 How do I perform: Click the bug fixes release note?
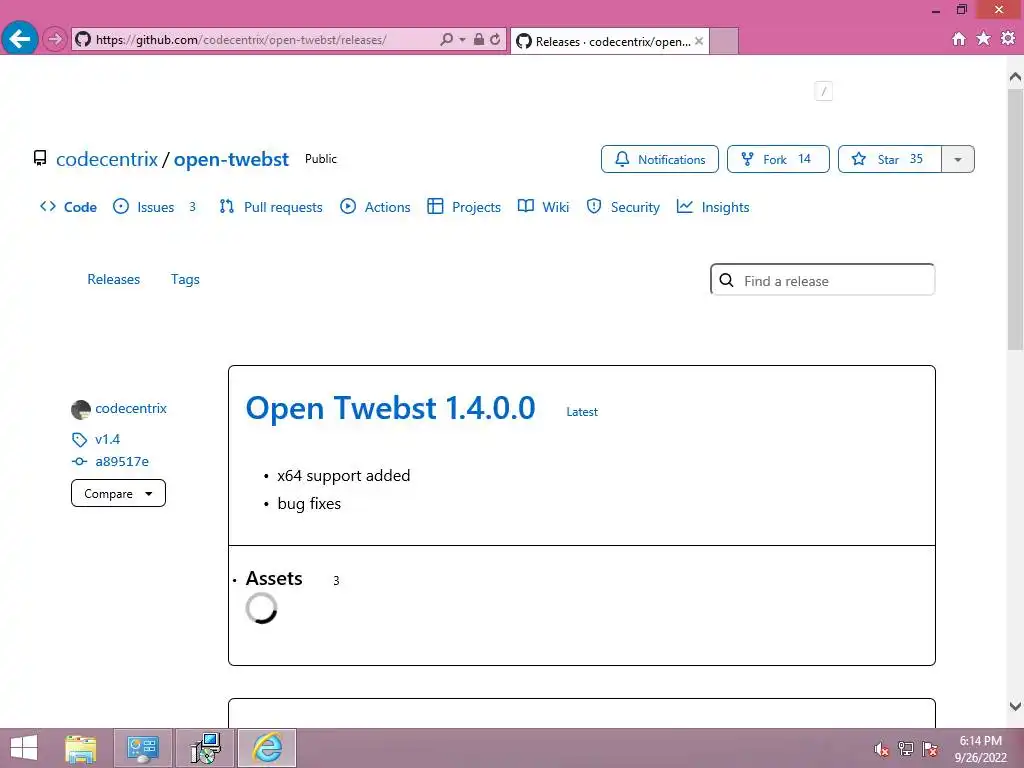pyautogui.click(x=309, y=504)
